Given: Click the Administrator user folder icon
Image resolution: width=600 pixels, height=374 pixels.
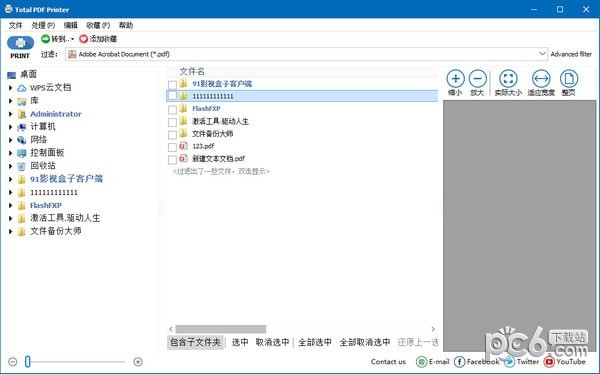Looking at the screenshot, I should point(22,114).
